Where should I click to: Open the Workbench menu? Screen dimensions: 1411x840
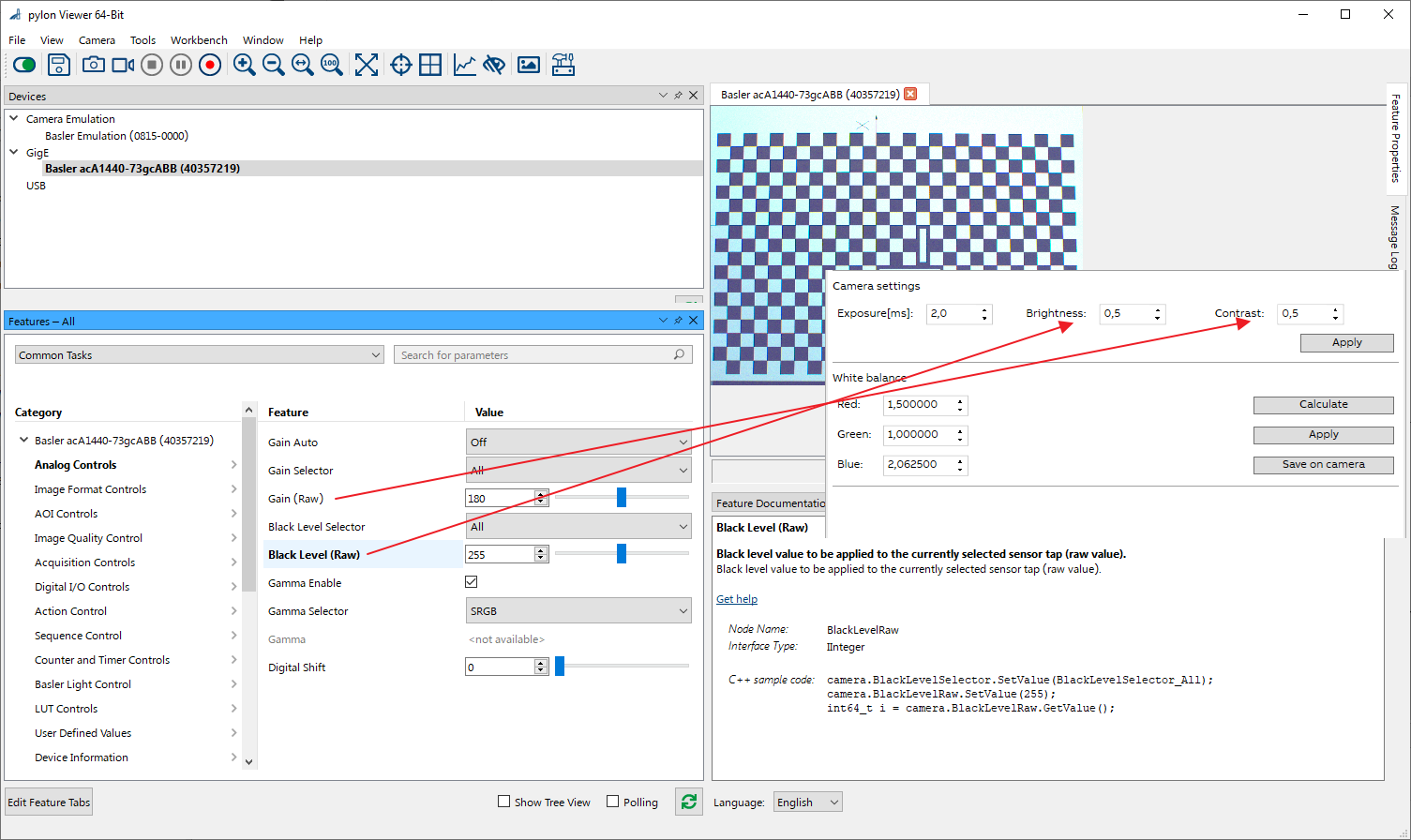199,40
